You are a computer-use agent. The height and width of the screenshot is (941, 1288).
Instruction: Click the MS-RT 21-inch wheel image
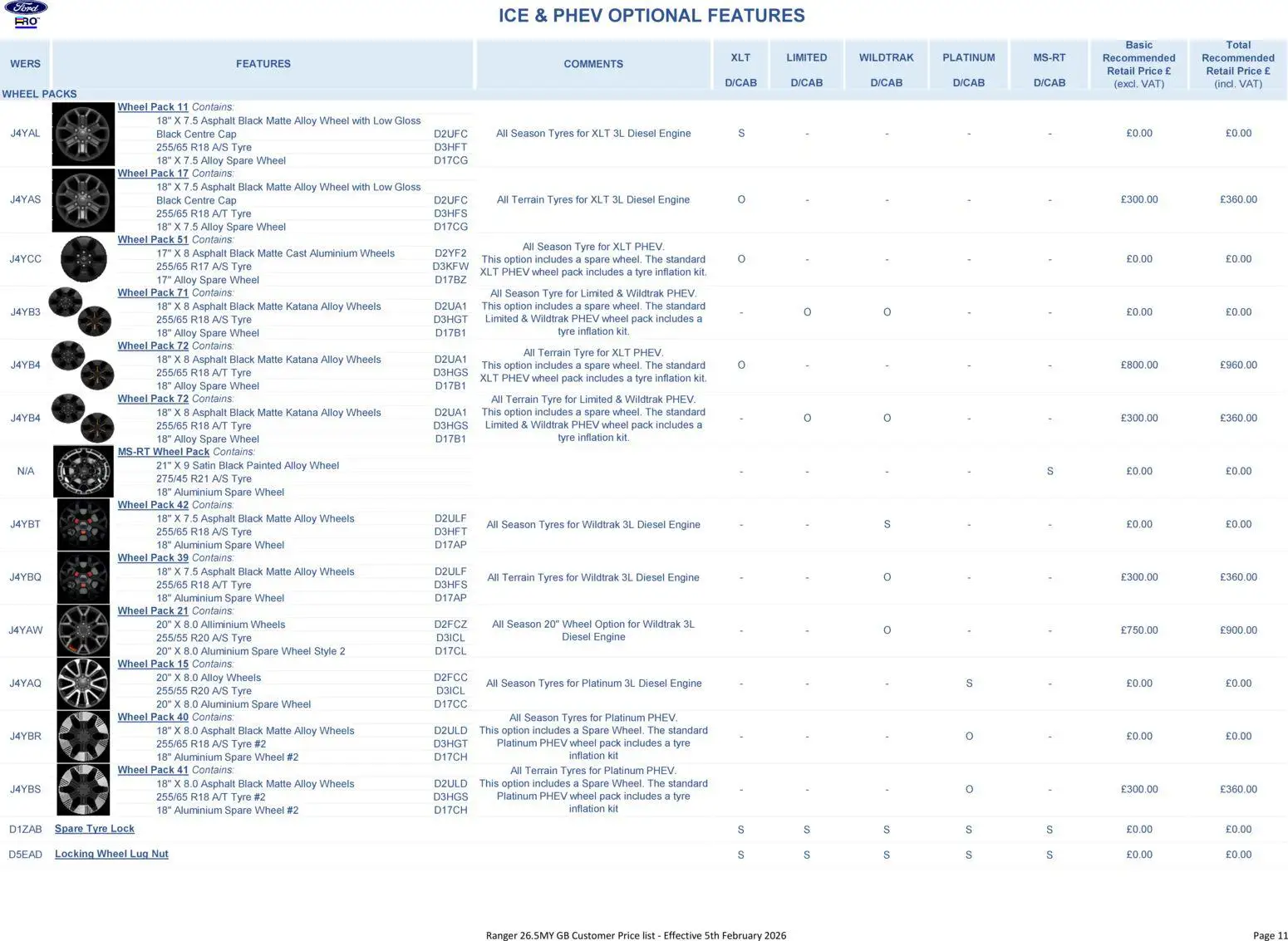tap(83, 471)
